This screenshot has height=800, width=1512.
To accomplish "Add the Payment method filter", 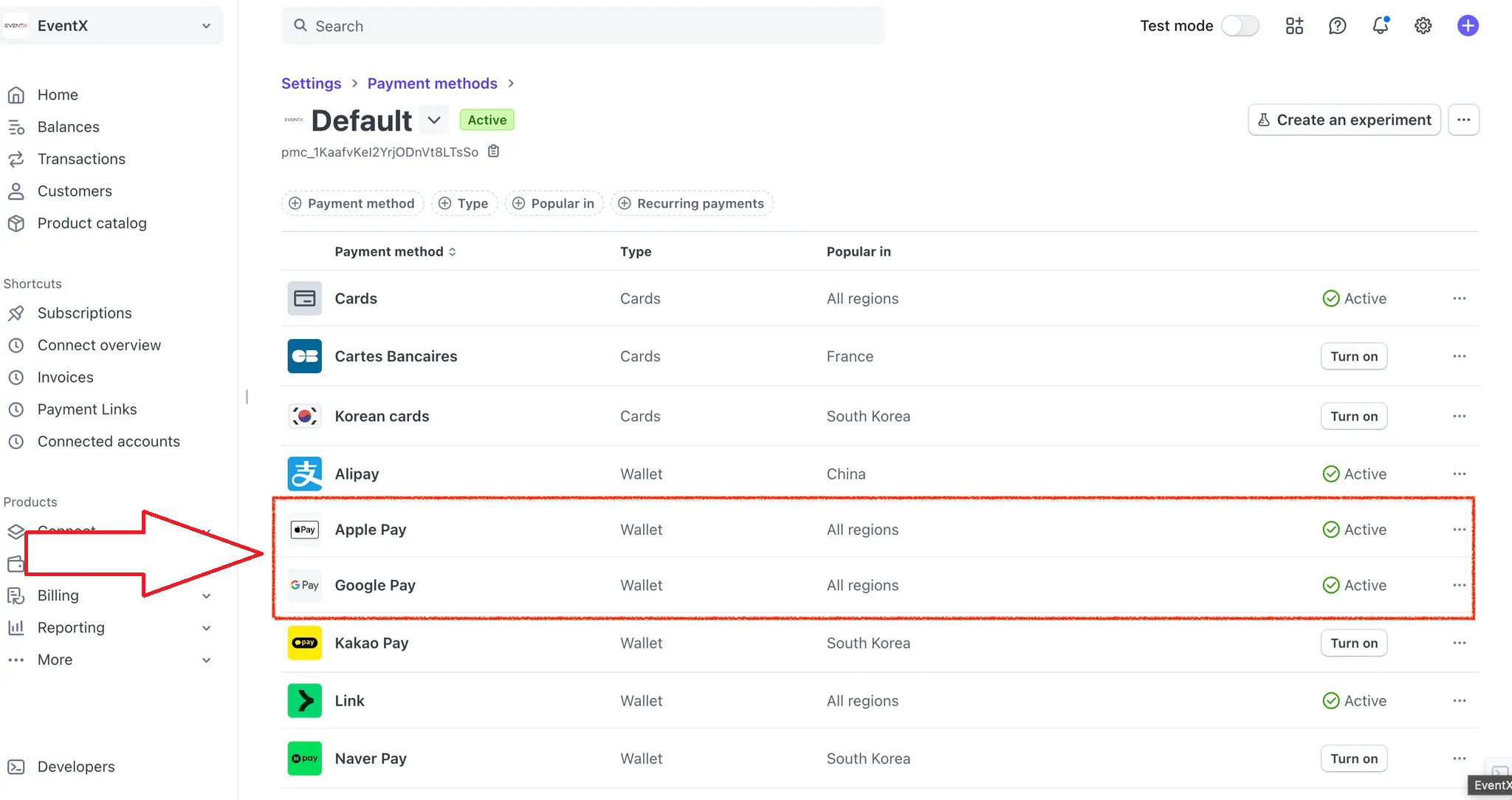I will (x=352, y=203).
